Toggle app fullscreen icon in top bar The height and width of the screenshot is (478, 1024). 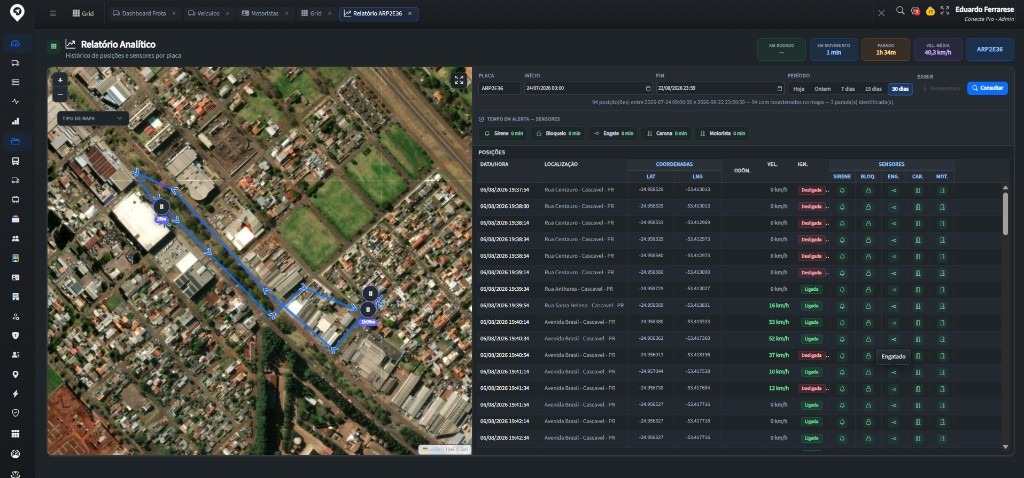pyautogui.click(x=944, y=10)
